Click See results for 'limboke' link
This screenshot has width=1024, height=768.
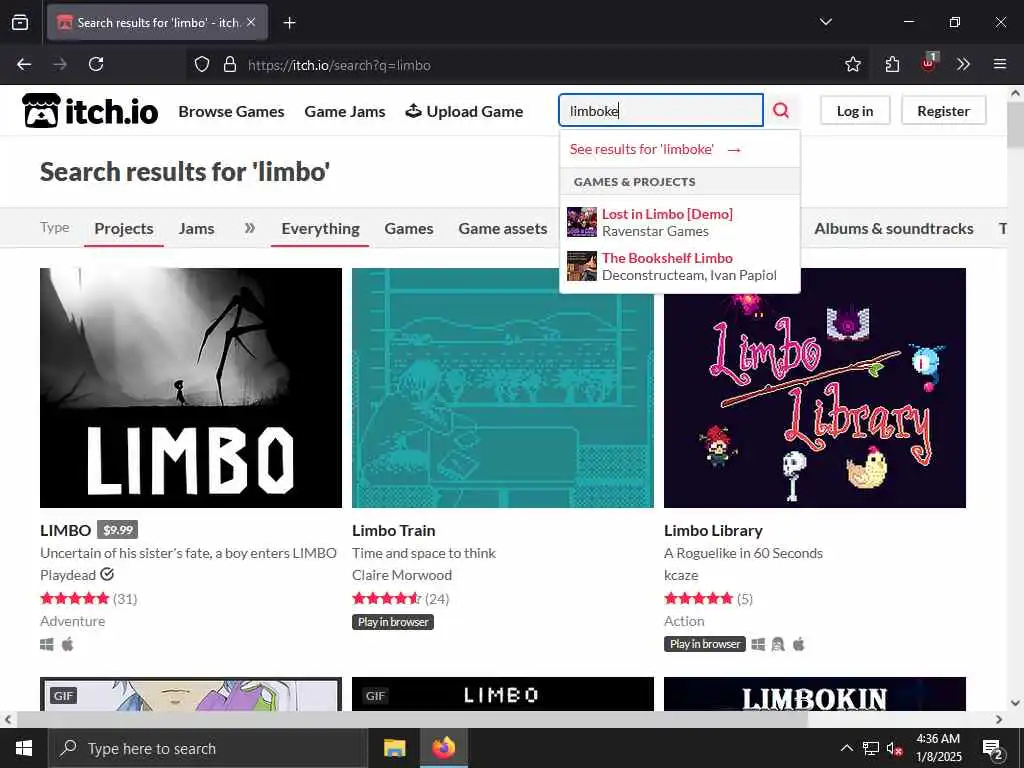point(655,149)
